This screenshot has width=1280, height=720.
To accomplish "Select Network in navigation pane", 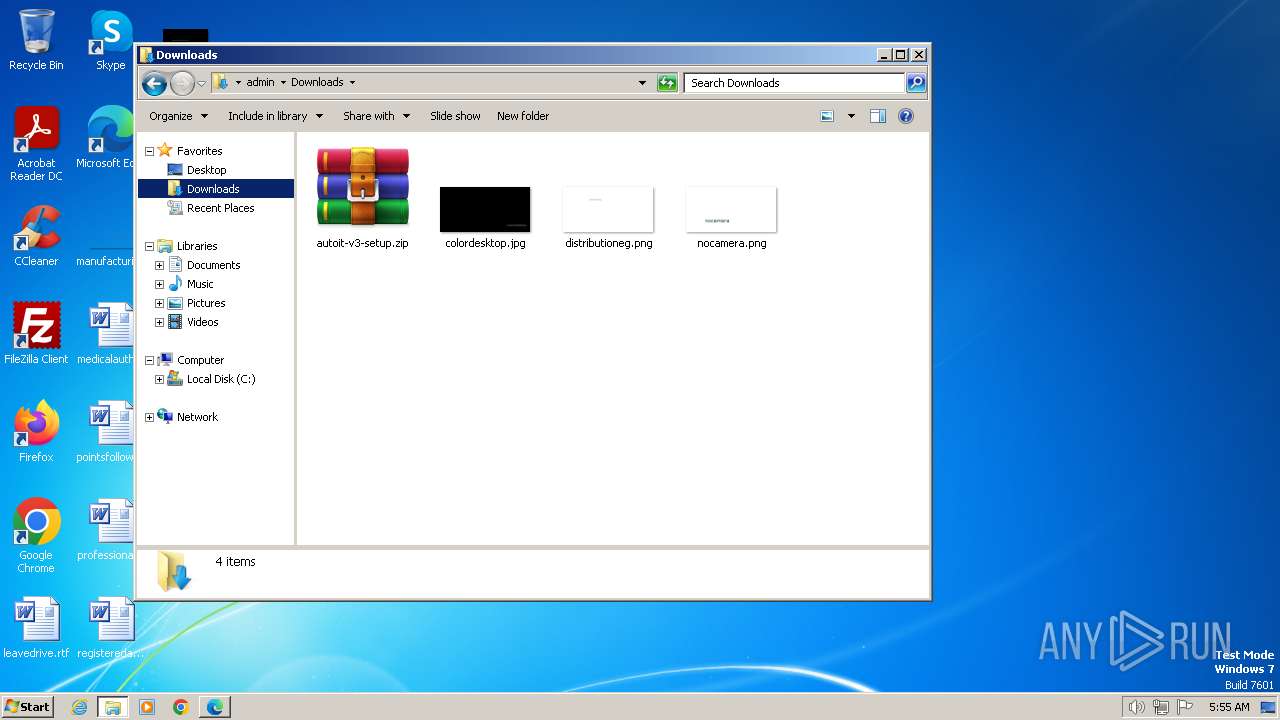I will click(x=197, y=417).
